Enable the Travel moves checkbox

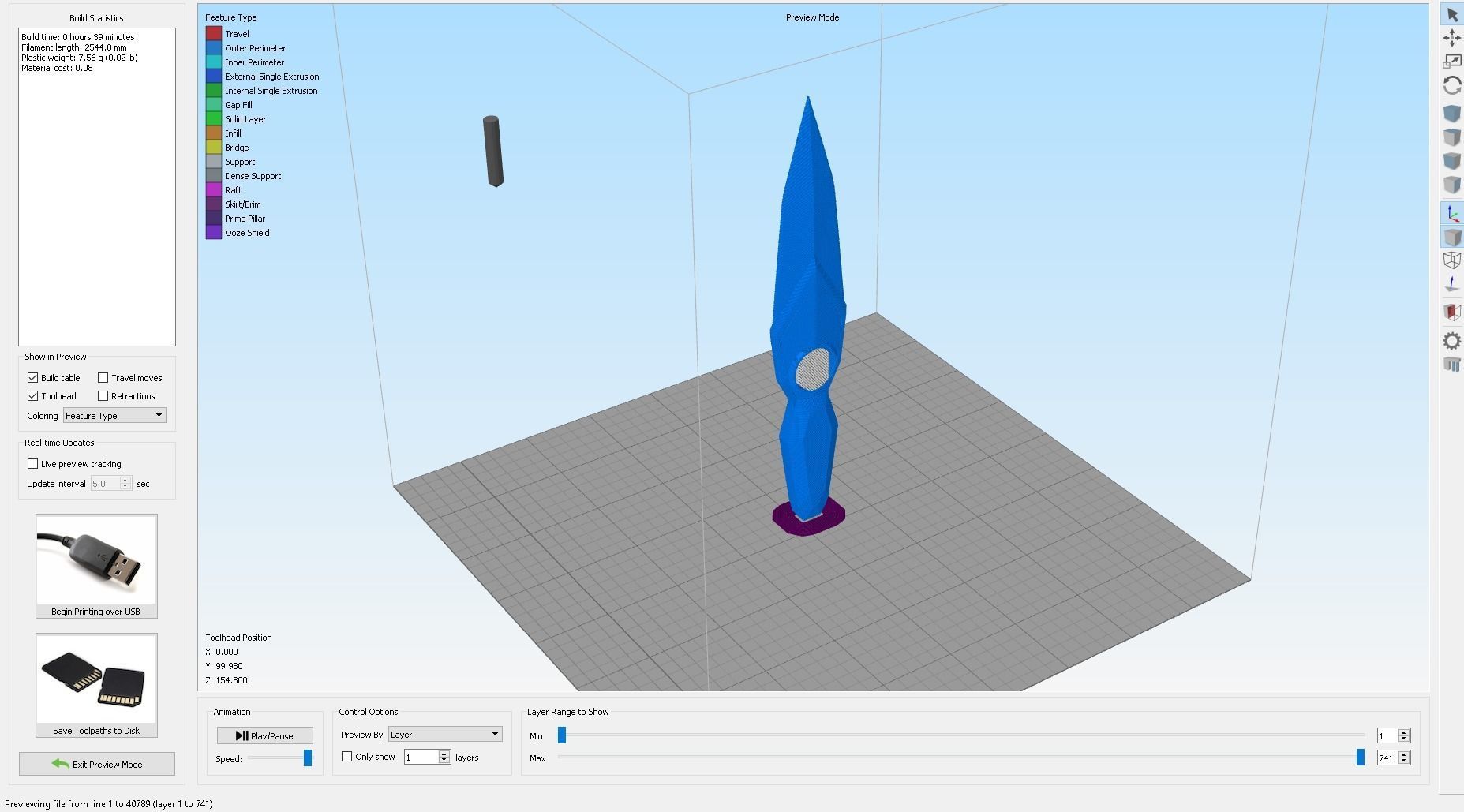point(103,378)
